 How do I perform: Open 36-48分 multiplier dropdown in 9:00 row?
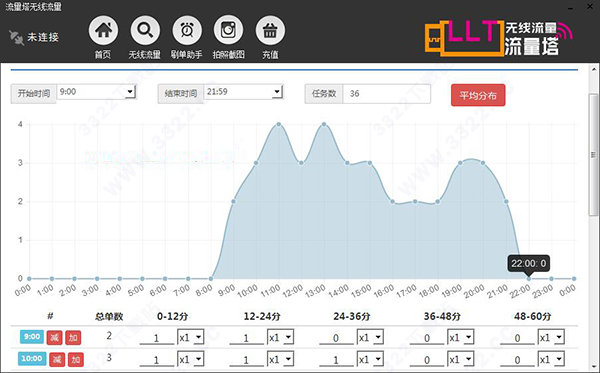click(461, 337)
